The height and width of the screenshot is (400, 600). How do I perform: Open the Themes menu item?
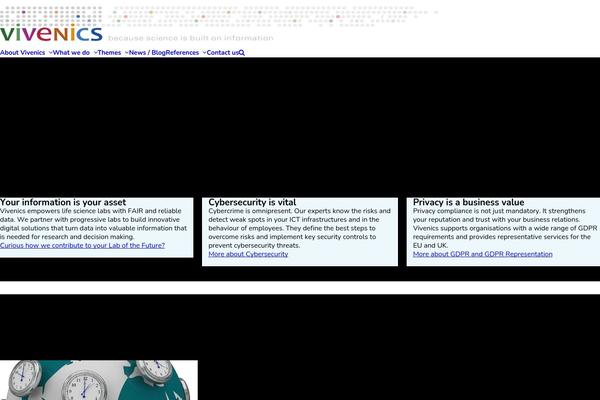pos(109,53)
